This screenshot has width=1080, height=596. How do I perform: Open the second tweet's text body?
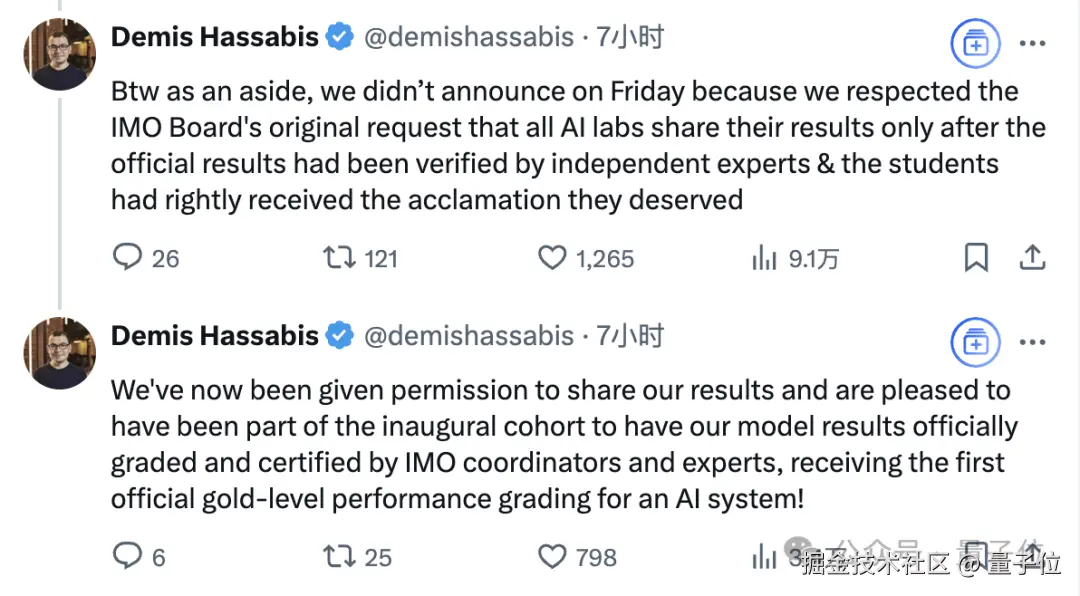click(564, 444)
